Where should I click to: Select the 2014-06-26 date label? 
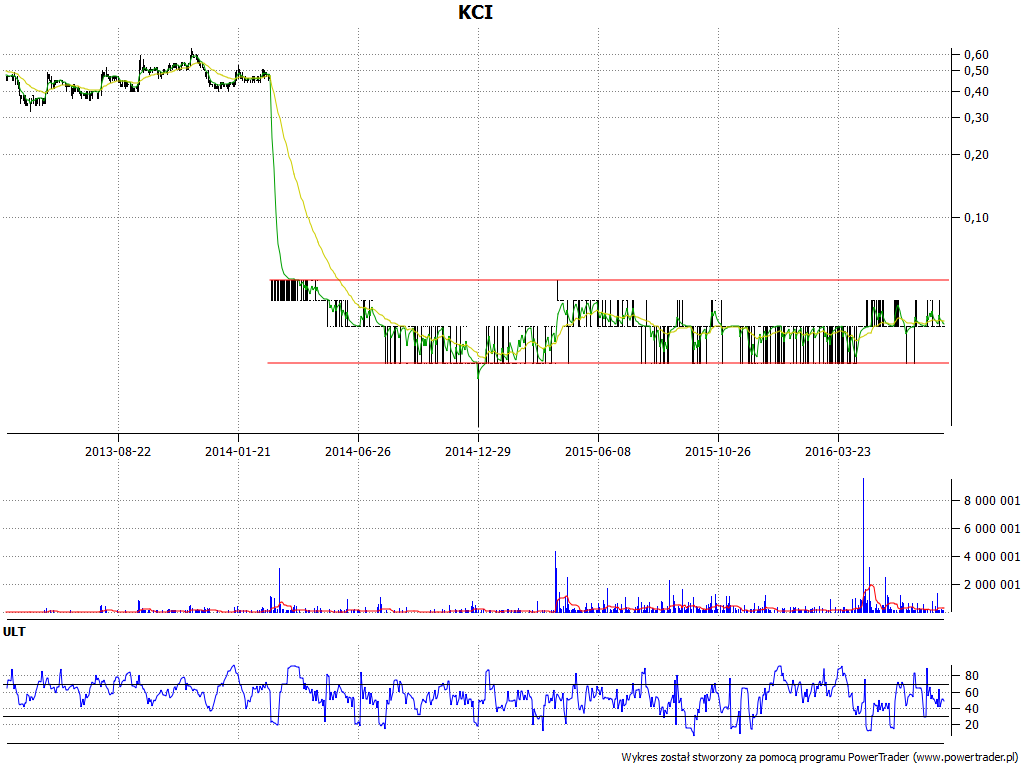click(358, 451)
